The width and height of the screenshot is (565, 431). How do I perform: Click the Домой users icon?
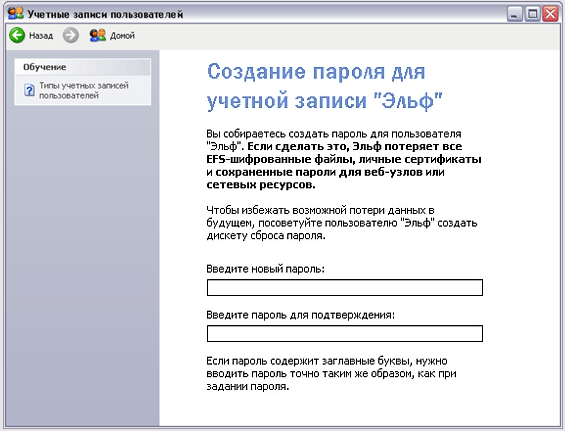pyautogui.click(x=98, y=35)
